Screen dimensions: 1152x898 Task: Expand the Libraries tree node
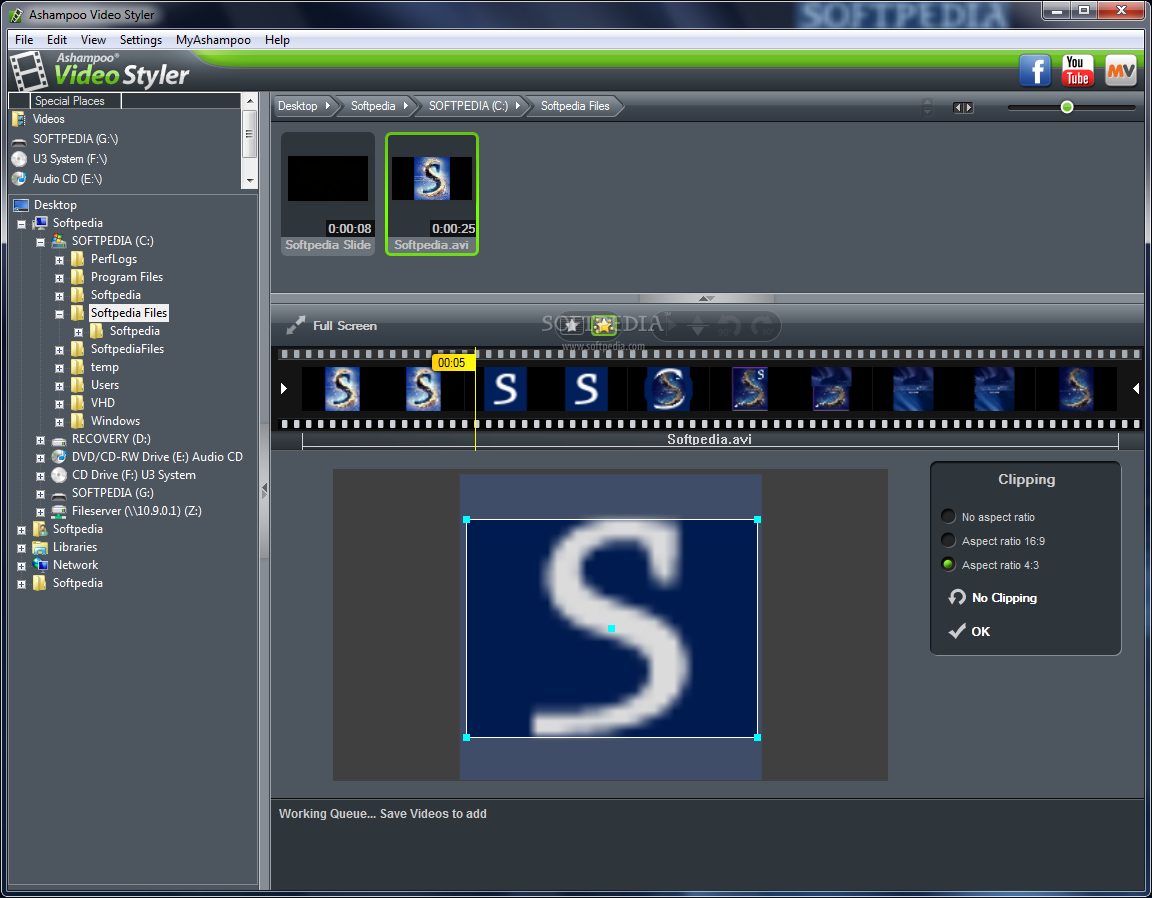(21, 548)
